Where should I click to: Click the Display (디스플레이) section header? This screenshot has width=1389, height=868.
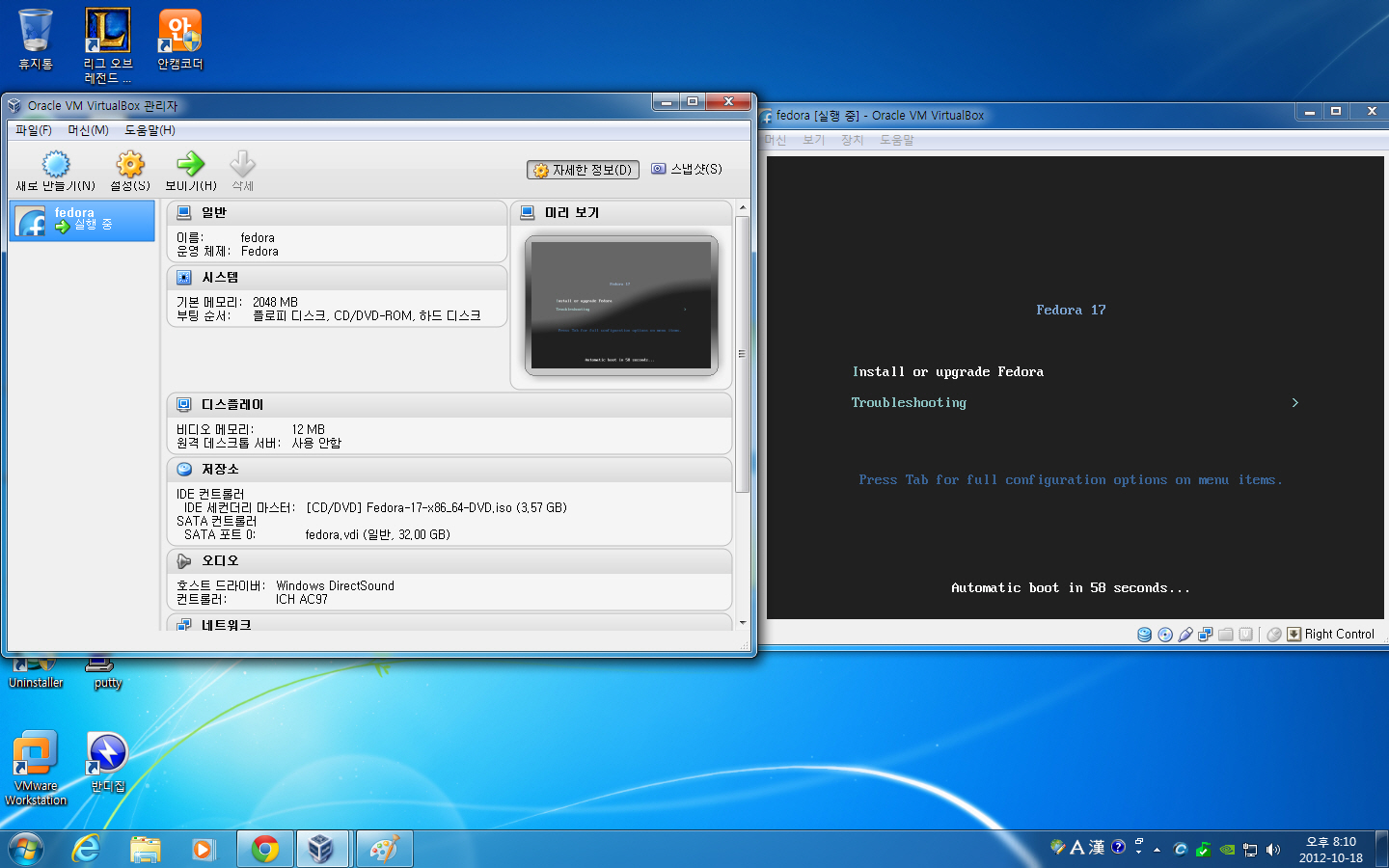[x=449, y=404]
